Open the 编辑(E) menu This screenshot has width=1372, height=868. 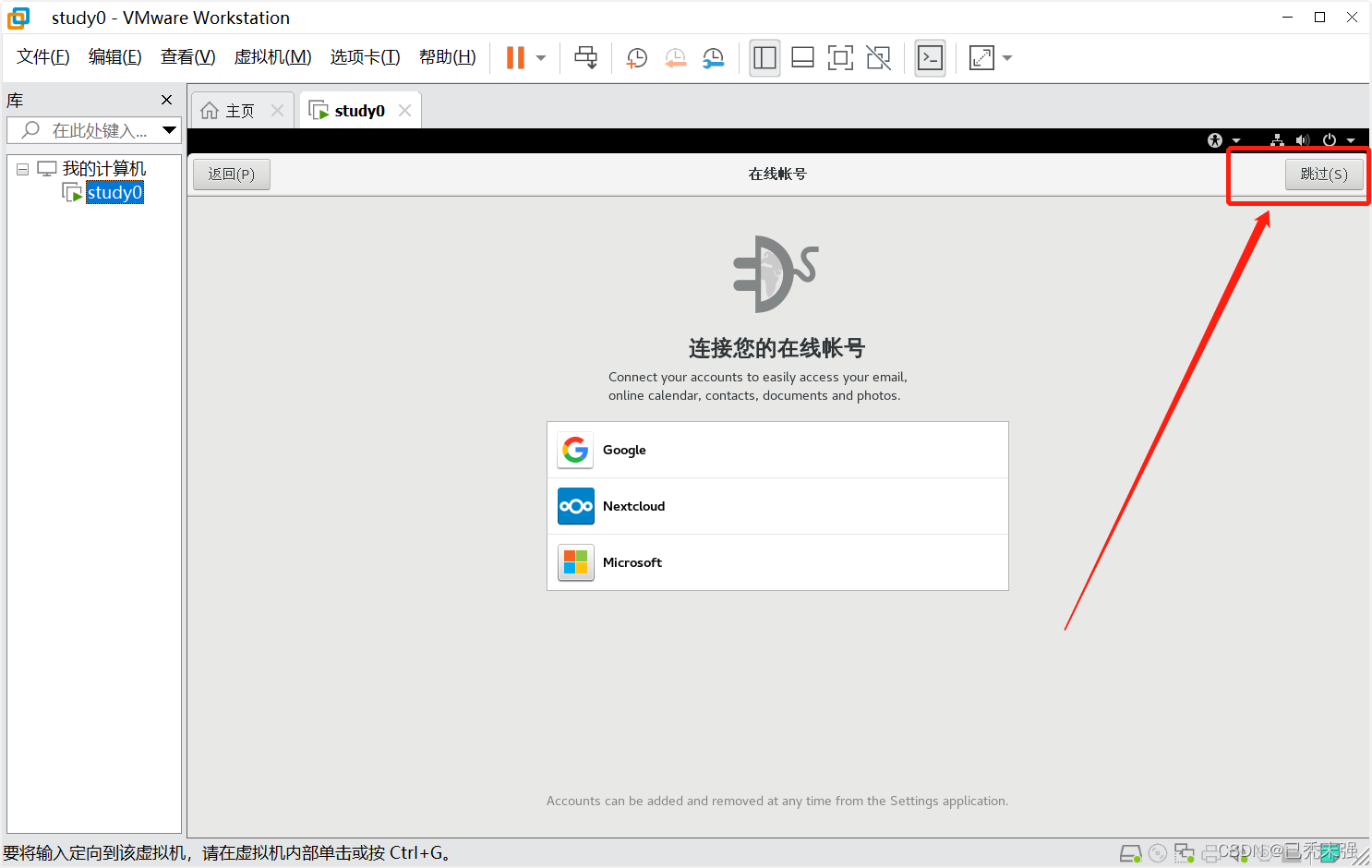115,57
